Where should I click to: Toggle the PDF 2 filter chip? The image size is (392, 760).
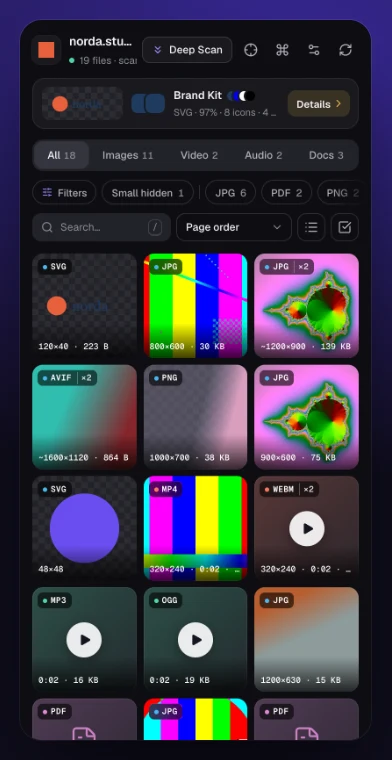[286, 193]
